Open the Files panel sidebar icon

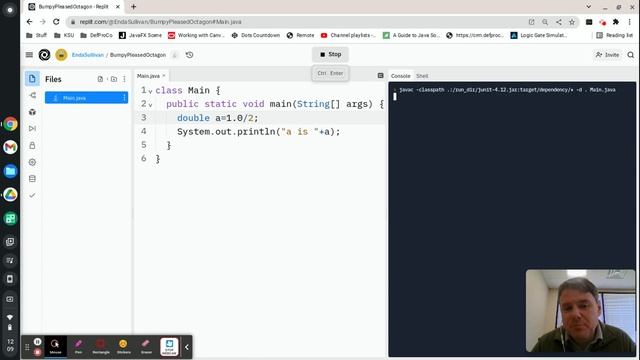pos(32,79)
